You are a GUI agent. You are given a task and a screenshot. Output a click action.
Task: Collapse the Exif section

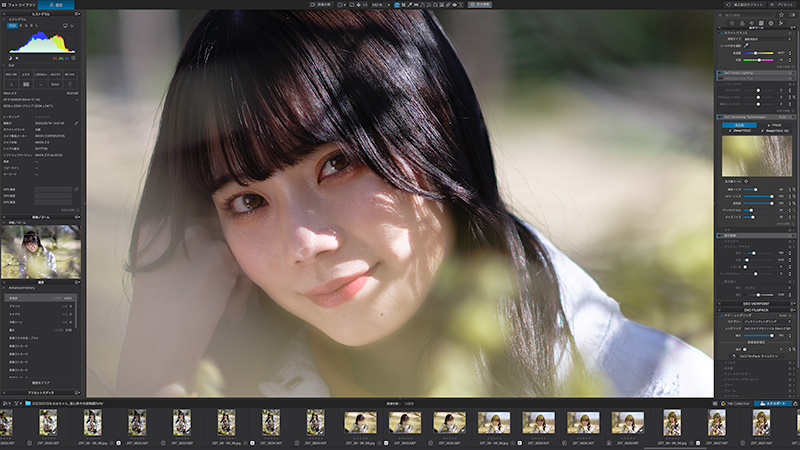pos(4,65)
